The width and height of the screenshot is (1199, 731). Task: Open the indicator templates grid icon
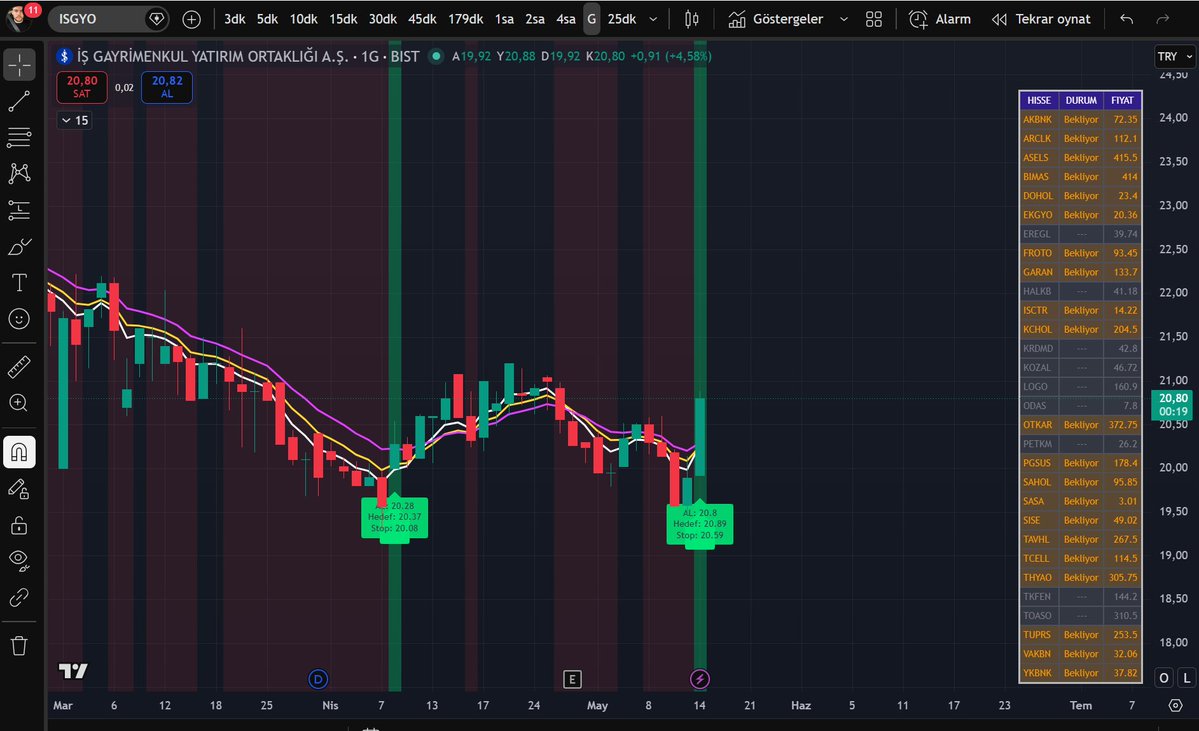873,19
